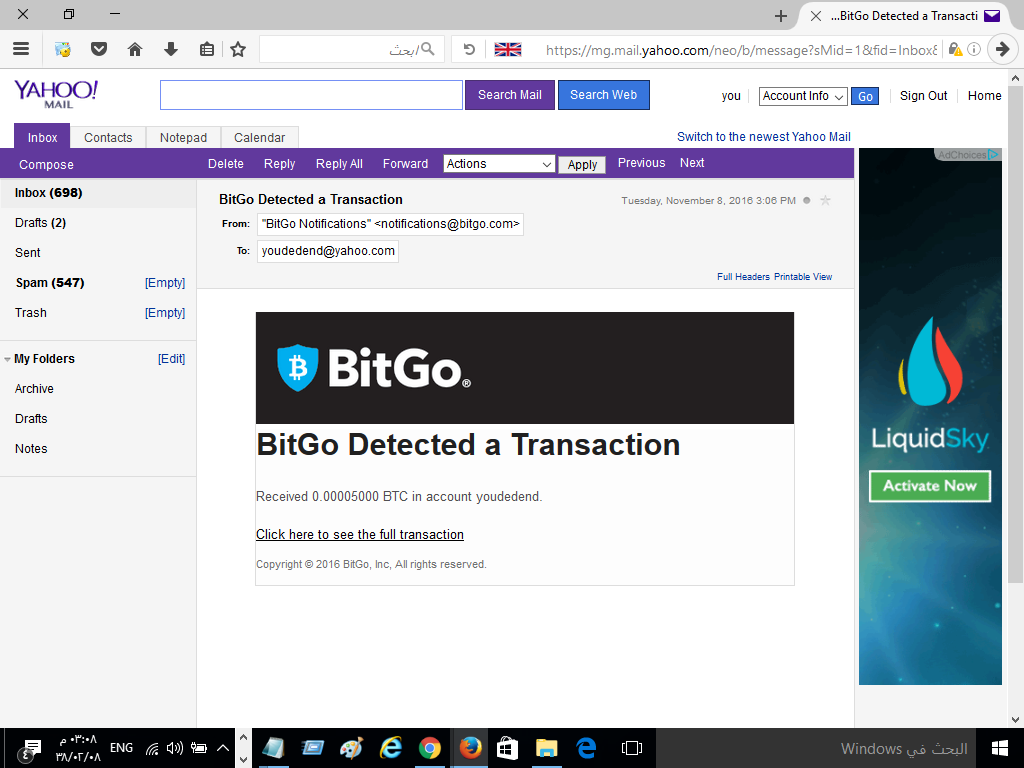Click the Windows Start button

tap(999, 748)
